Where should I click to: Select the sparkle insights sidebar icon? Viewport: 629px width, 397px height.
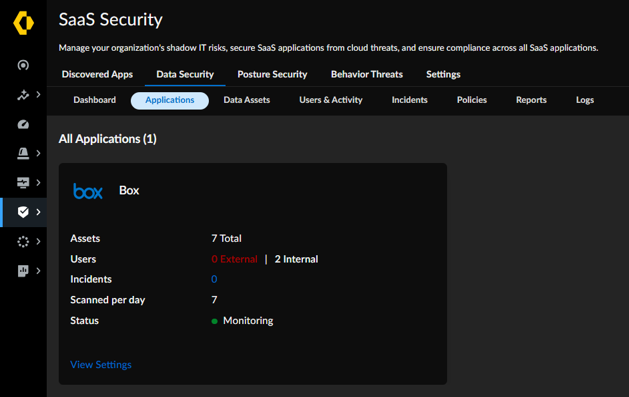point(23,95)
